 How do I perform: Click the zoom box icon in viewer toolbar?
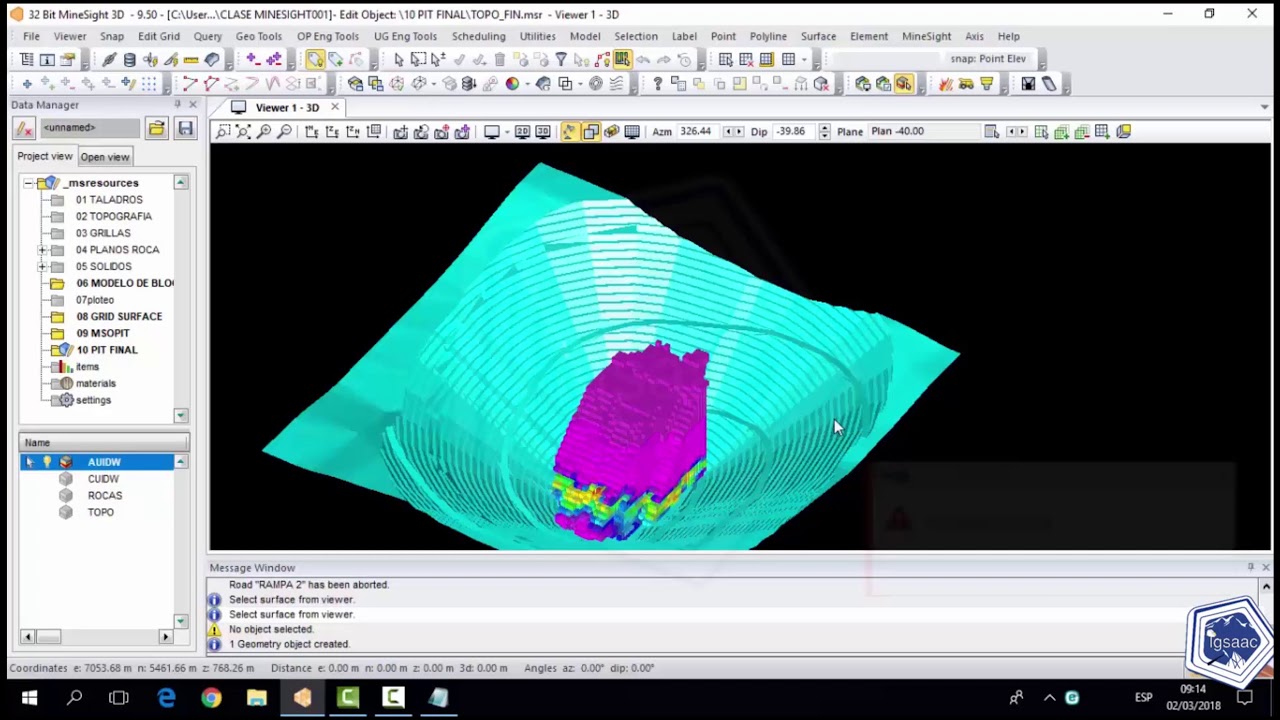pos(223,131)
